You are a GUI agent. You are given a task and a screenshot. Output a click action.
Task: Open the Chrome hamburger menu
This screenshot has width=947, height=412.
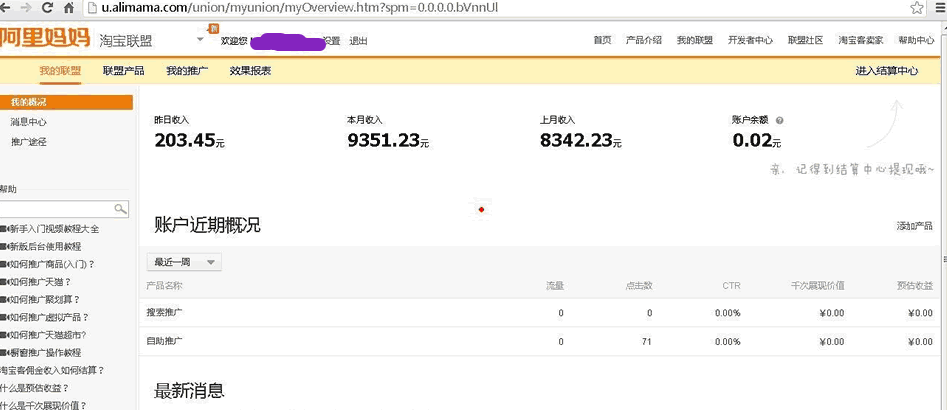point(939,8)
